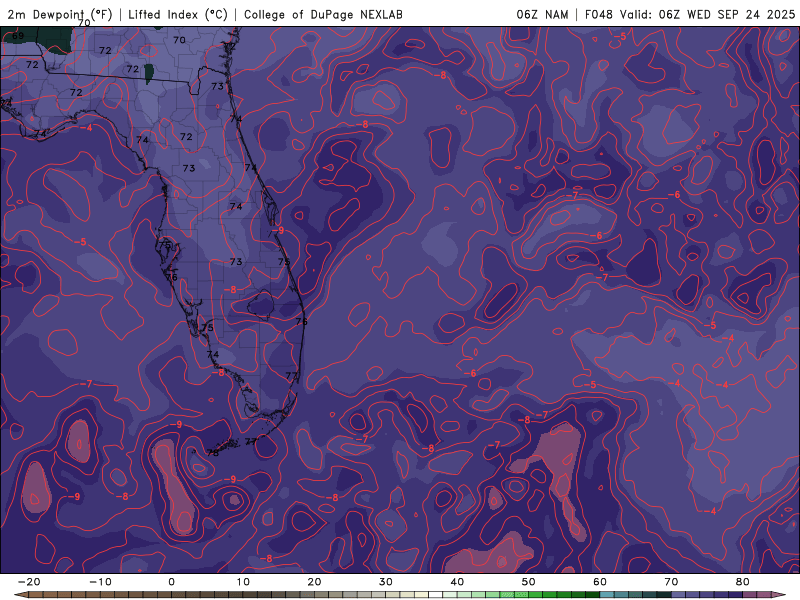Click the 69 dewpoint value on the map

(x=18, y=36)
